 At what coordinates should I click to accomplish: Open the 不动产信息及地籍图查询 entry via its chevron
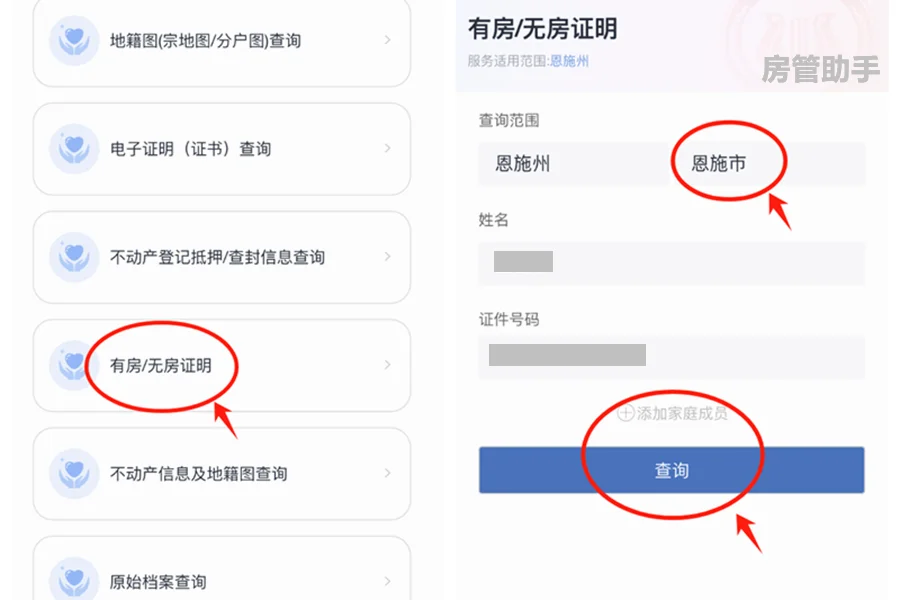[x=387, y=473]
